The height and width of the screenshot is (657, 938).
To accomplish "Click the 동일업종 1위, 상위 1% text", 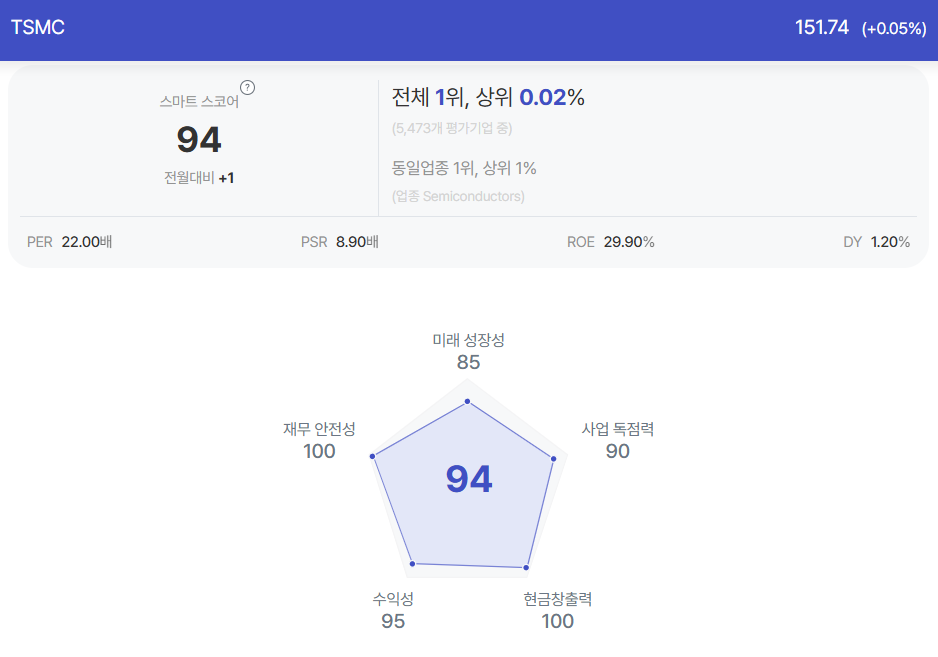I will (464, 168).
